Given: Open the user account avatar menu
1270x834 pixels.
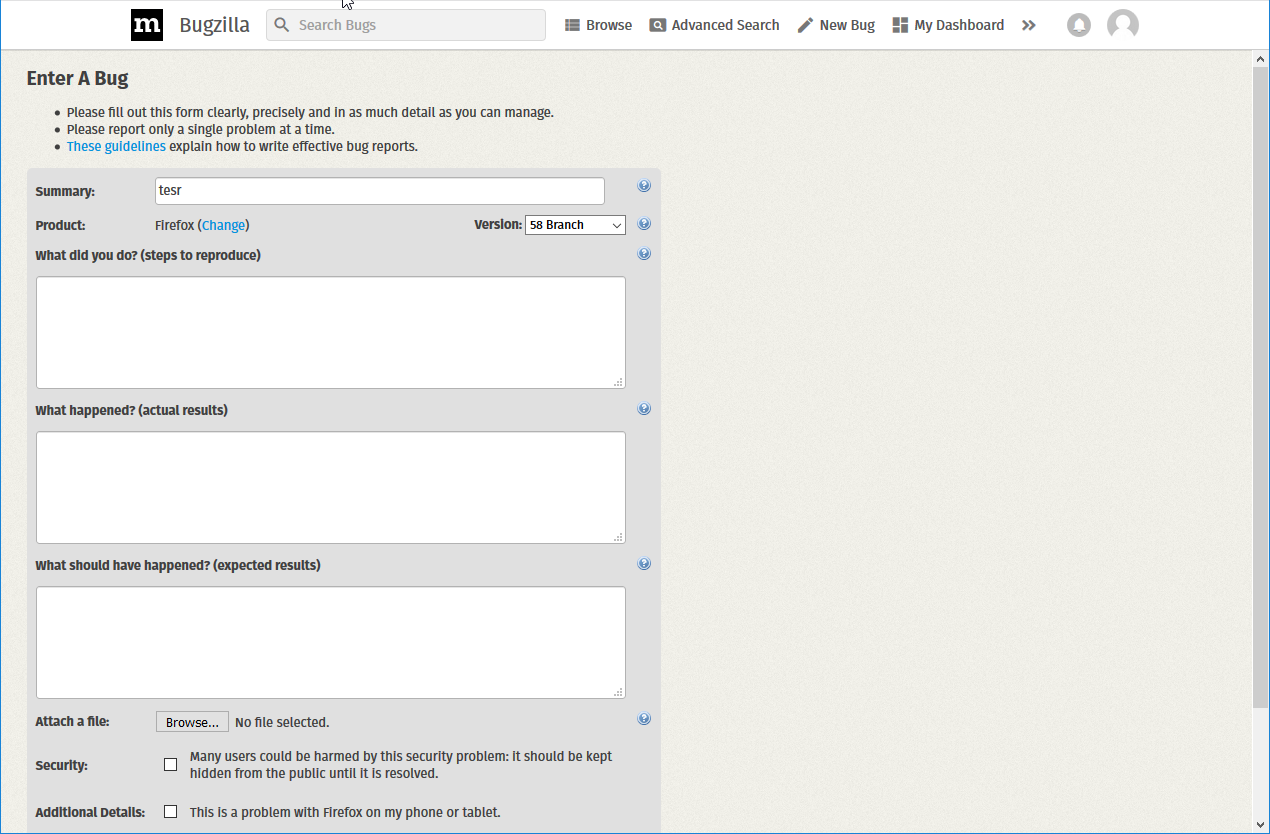Looking at the screenshot, I should (x=1123, y=25).
